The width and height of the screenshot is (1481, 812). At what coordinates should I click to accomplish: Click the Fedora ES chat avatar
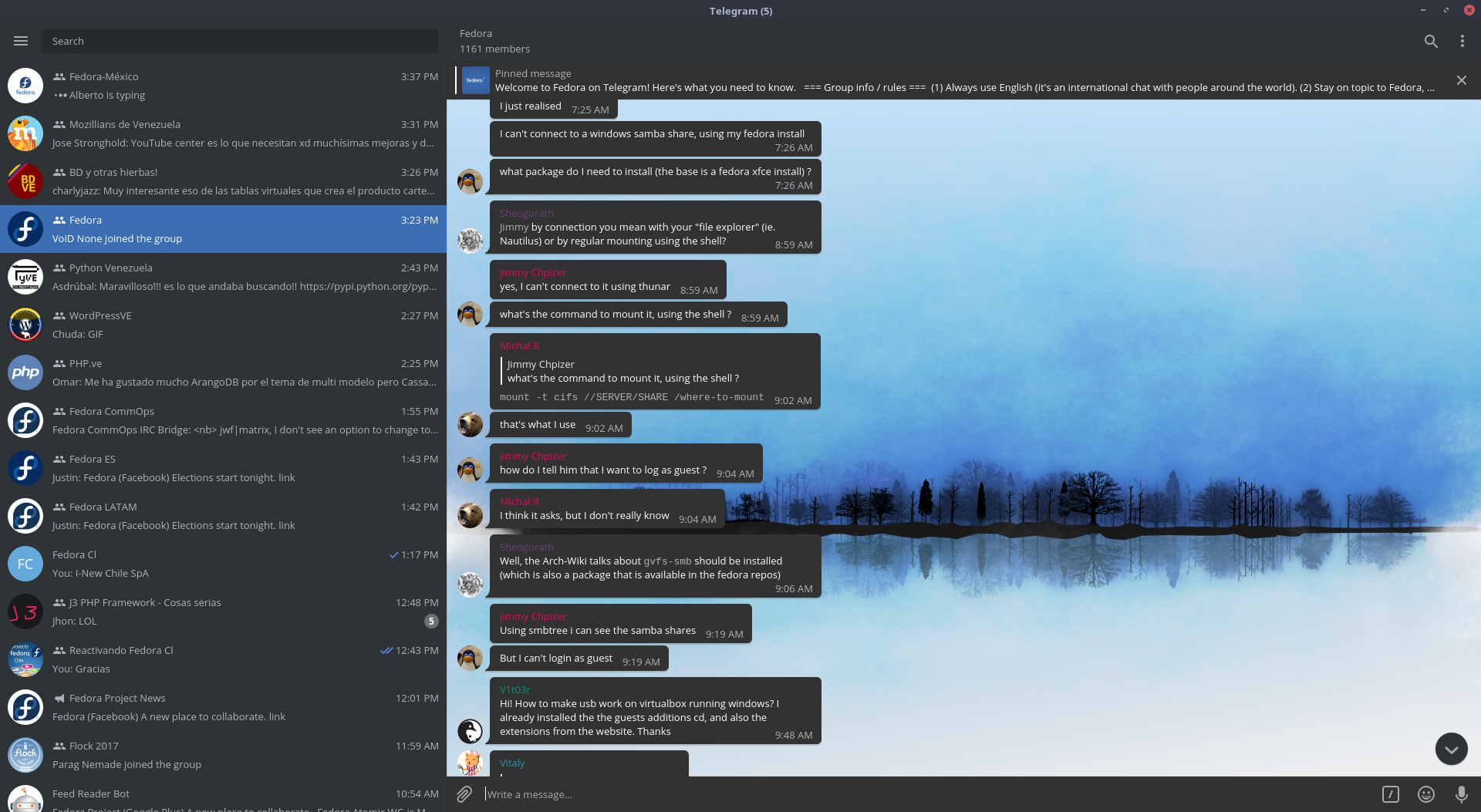25,468
